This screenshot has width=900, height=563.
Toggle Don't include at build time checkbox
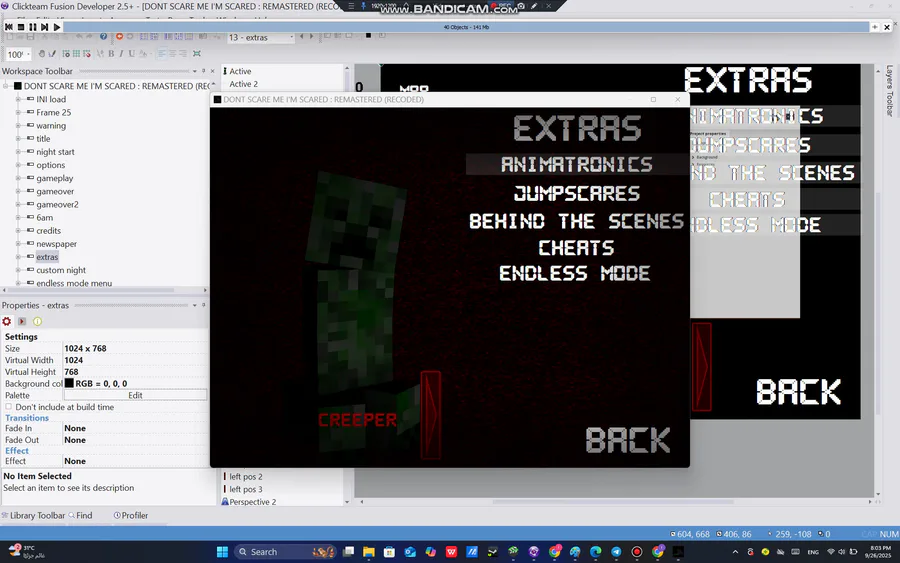point(9,407)
